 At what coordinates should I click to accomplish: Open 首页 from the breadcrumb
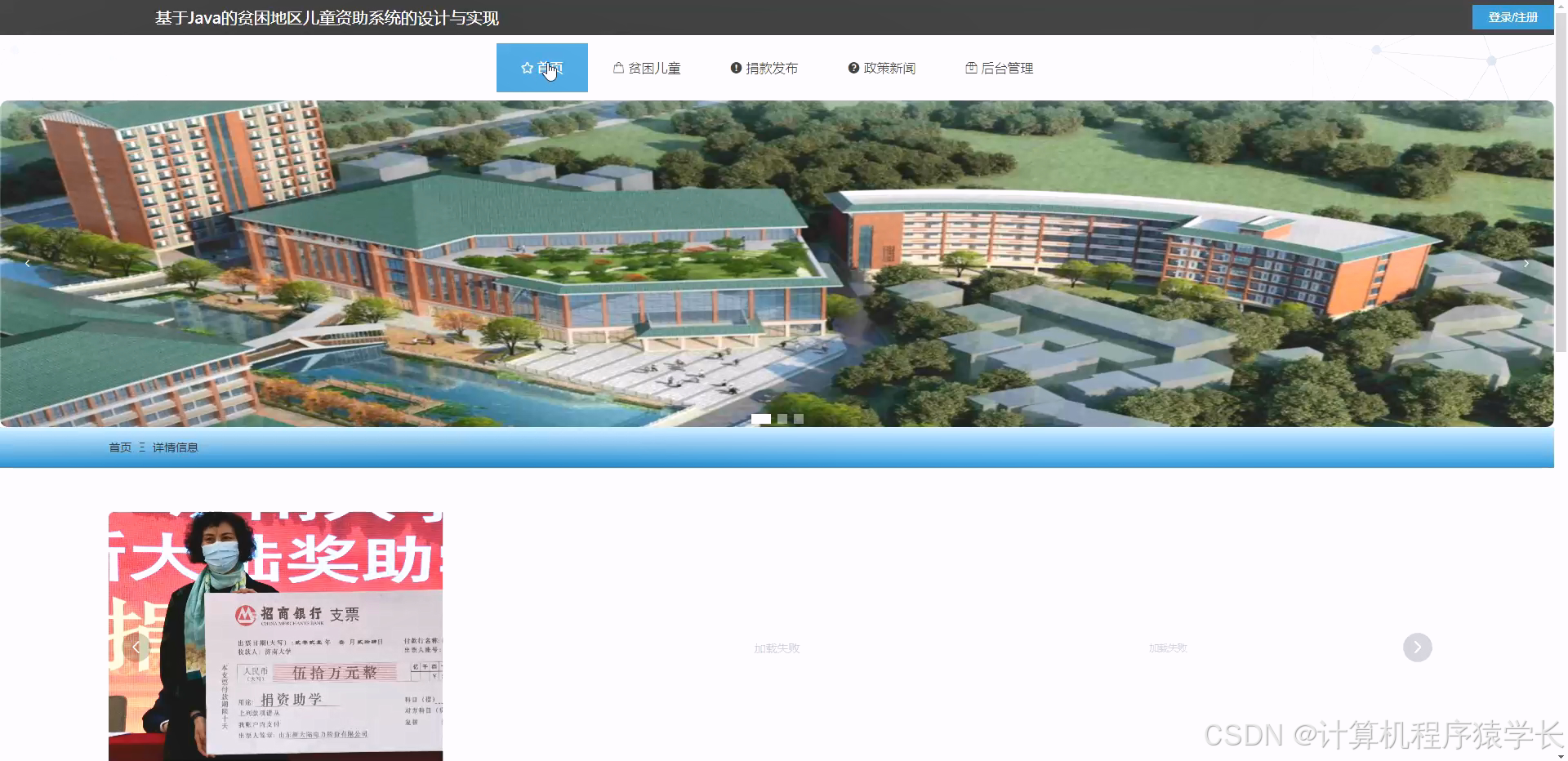tap(120, 447)
